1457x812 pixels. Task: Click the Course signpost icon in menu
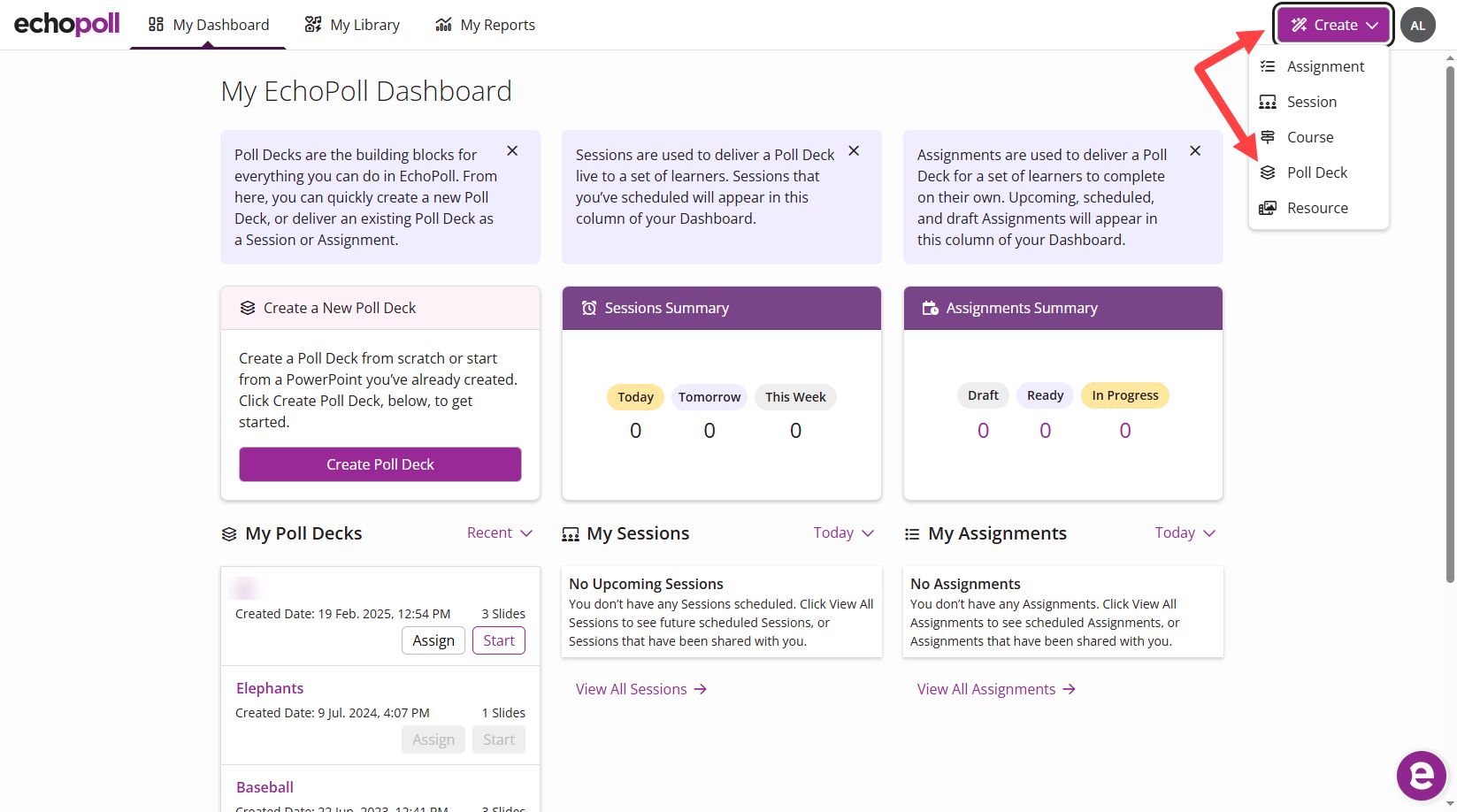(1268, 137)
